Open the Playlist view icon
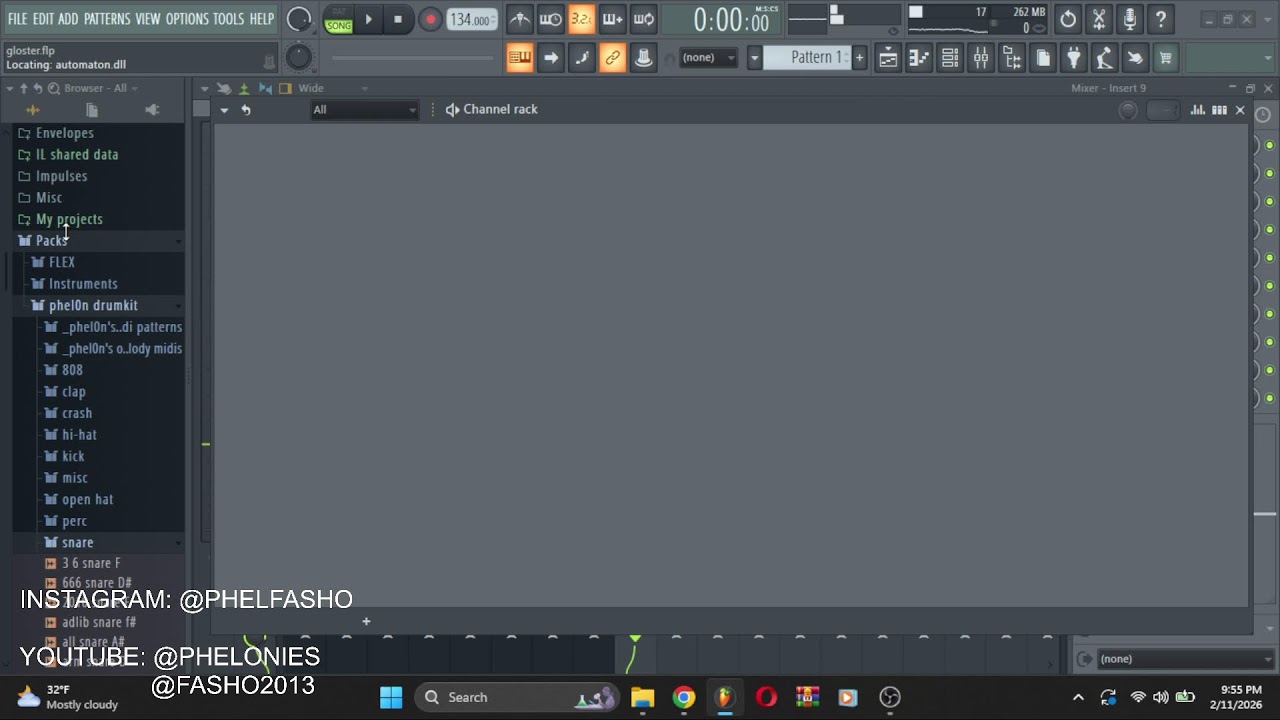 point(888,58)
